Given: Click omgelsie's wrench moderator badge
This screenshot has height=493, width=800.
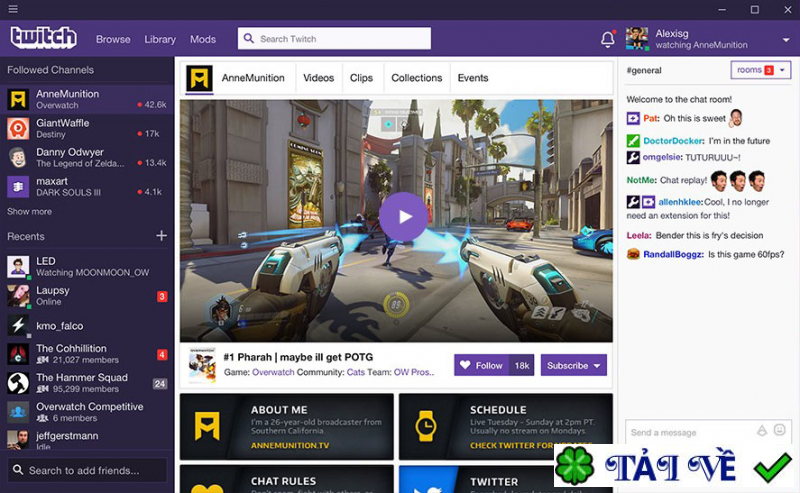Looking at the screenshot, I should (x=633, y=157).
